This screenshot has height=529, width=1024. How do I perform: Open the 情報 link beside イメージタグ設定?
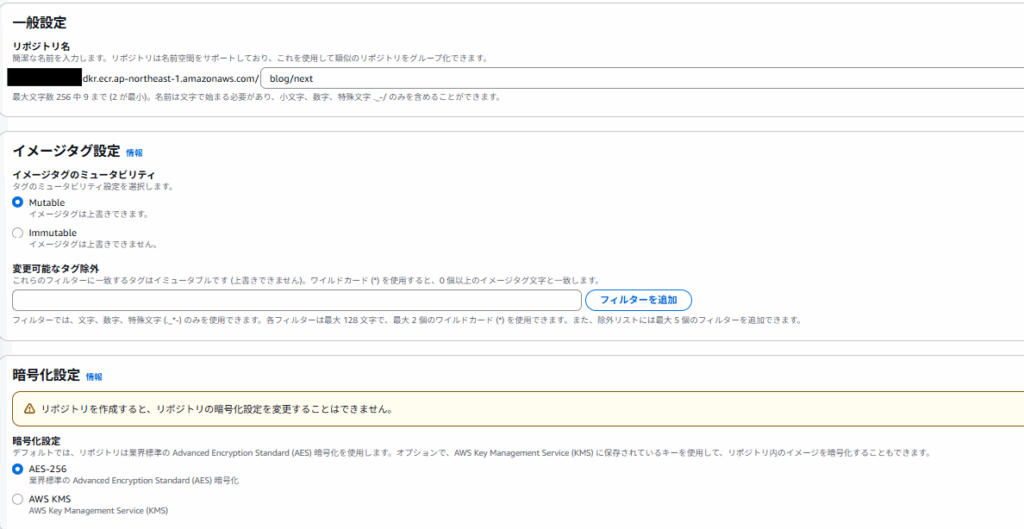click(x=134, y=153)
